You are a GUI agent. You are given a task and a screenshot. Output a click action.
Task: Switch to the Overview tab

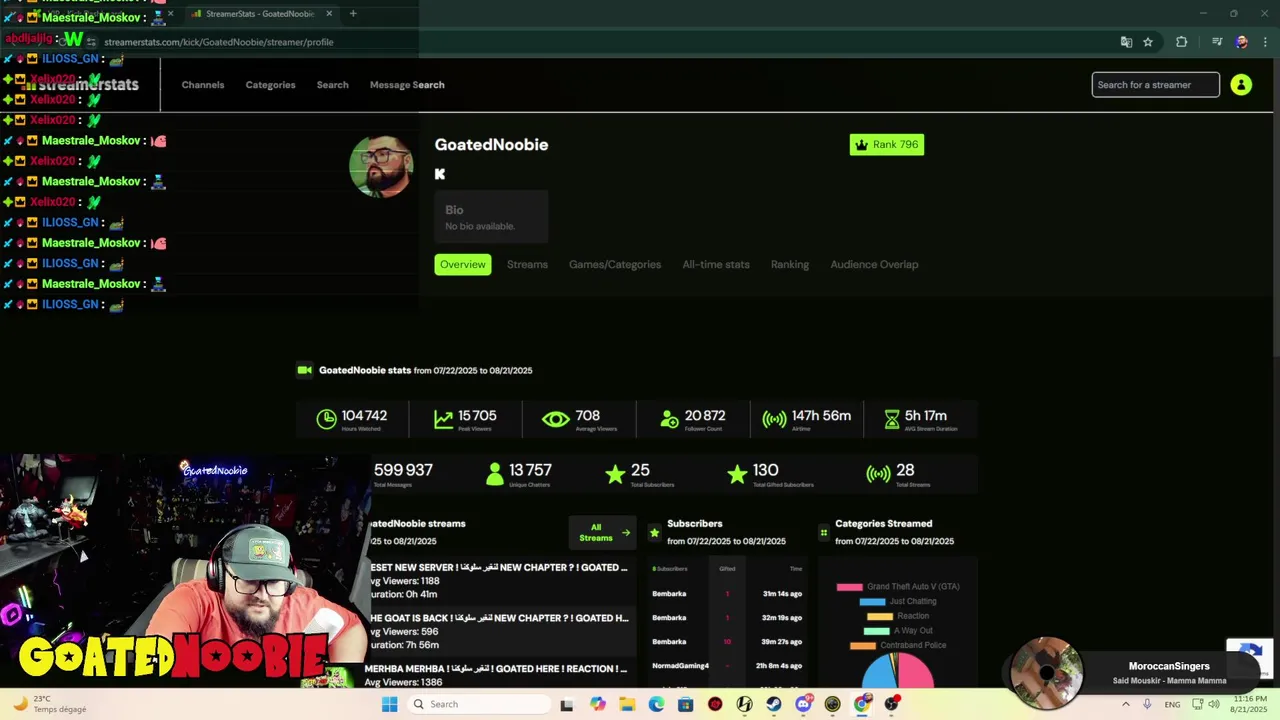(x=463, y=265)
